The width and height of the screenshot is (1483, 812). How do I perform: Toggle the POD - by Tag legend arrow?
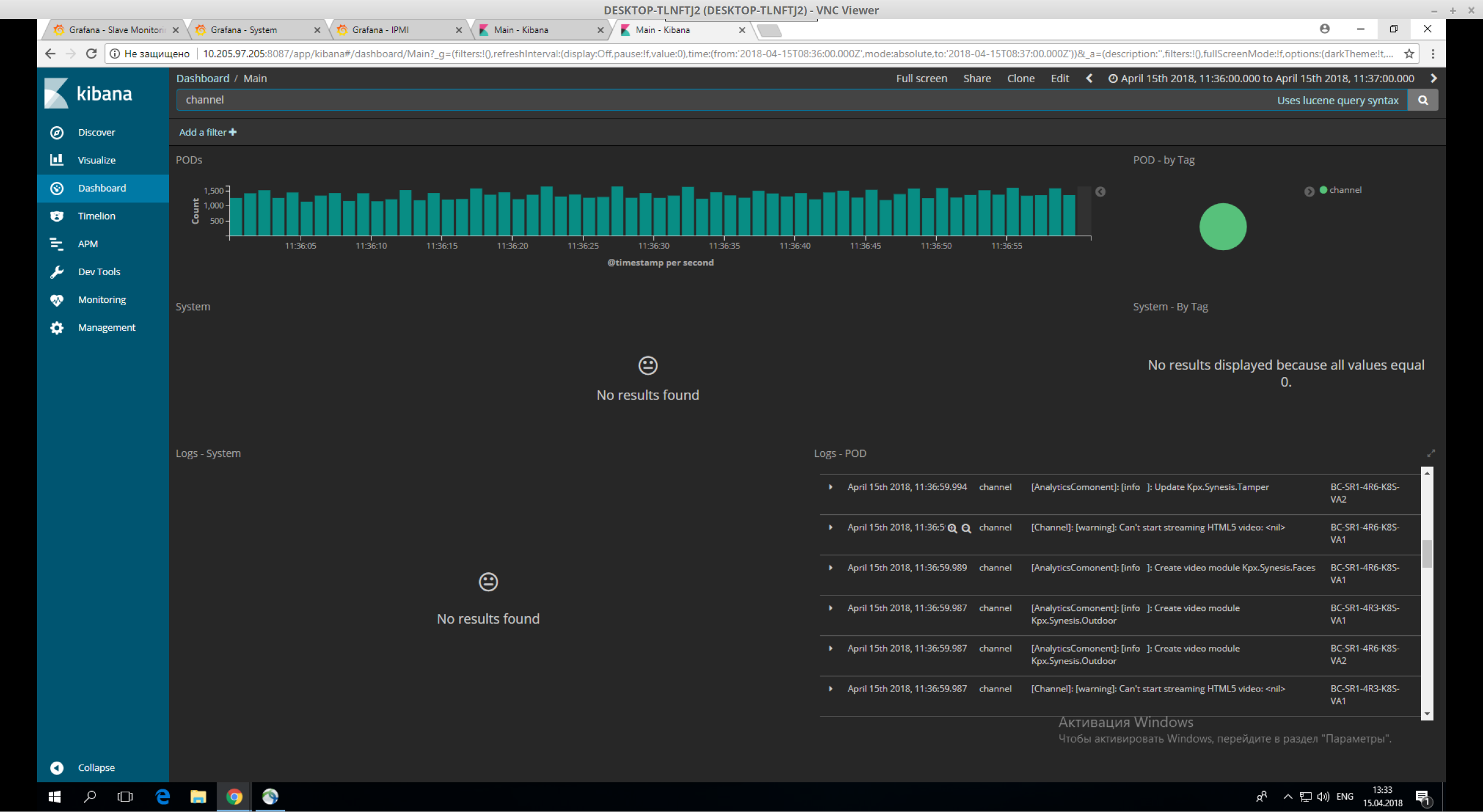point(1309,191)
